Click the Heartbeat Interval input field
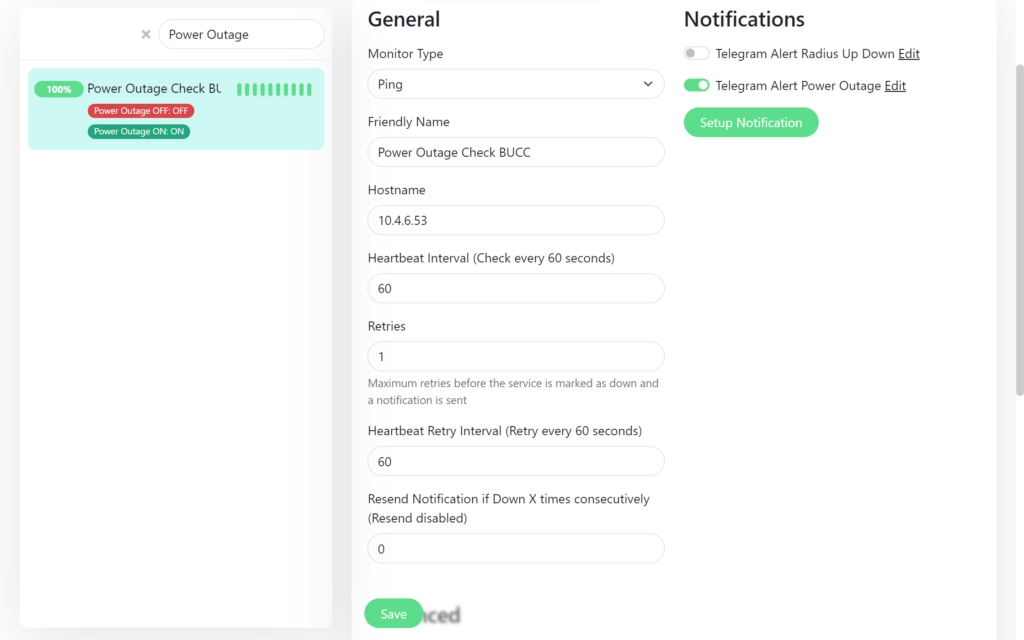The height and width of the screenshot is (640, 1024). [x=515, y=288]
